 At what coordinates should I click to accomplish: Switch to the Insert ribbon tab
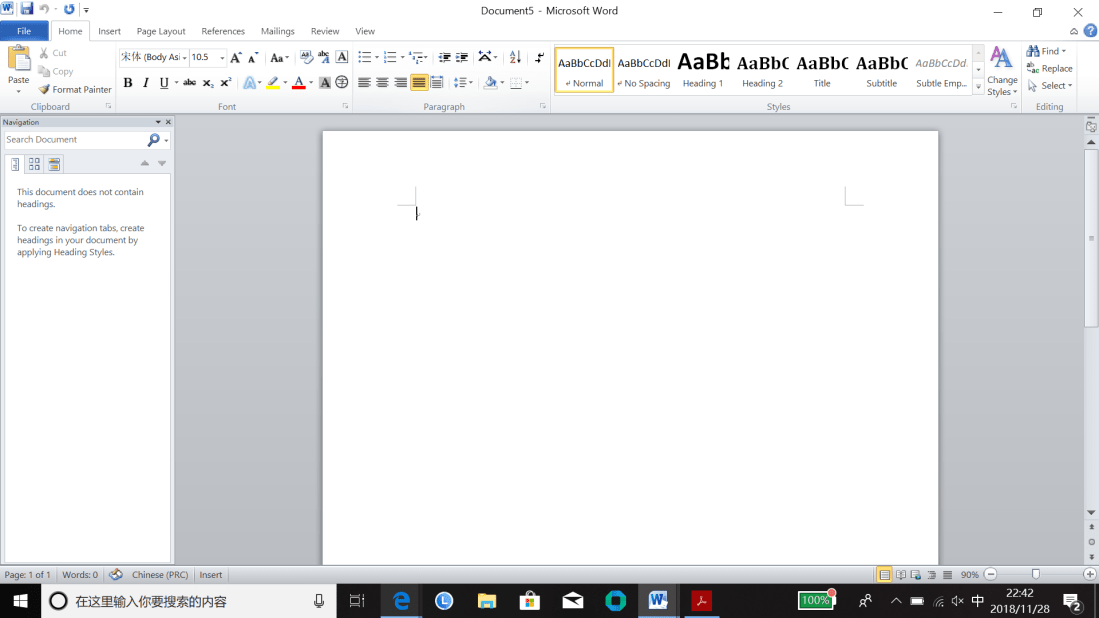click(109, 31)
